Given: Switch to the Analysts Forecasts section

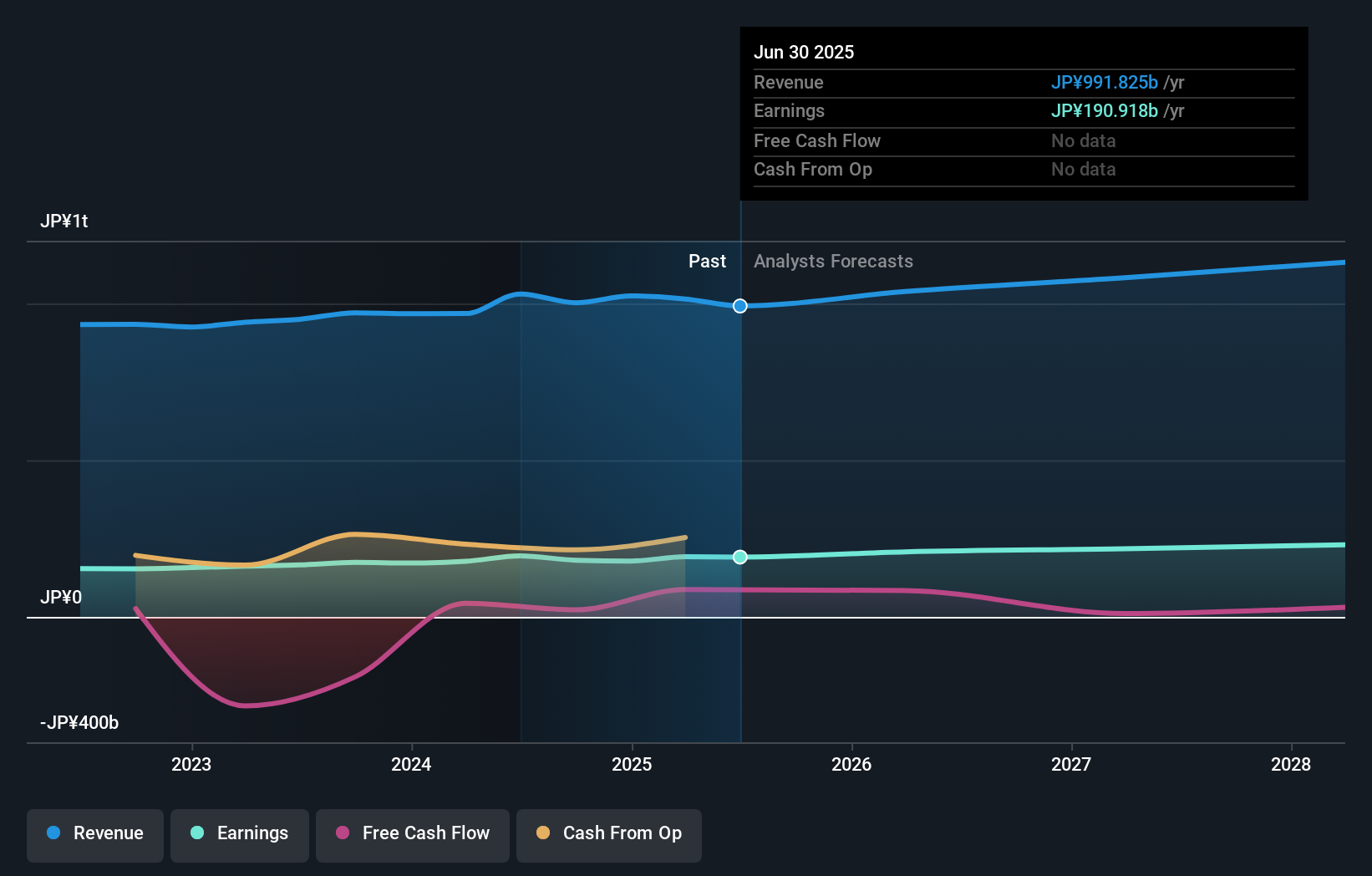Looking at the screenshot, I should point(832,261).
